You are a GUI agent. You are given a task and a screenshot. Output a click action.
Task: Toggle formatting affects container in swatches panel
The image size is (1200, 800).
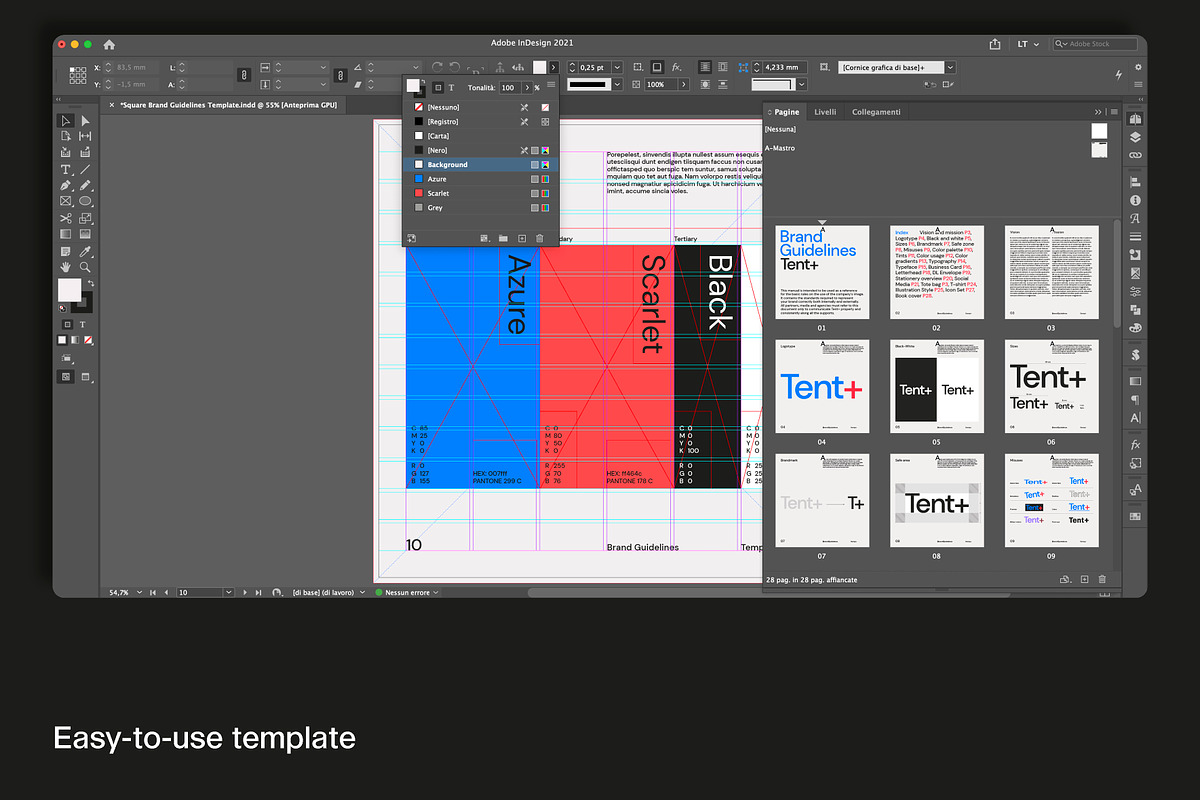coord(437,87)
